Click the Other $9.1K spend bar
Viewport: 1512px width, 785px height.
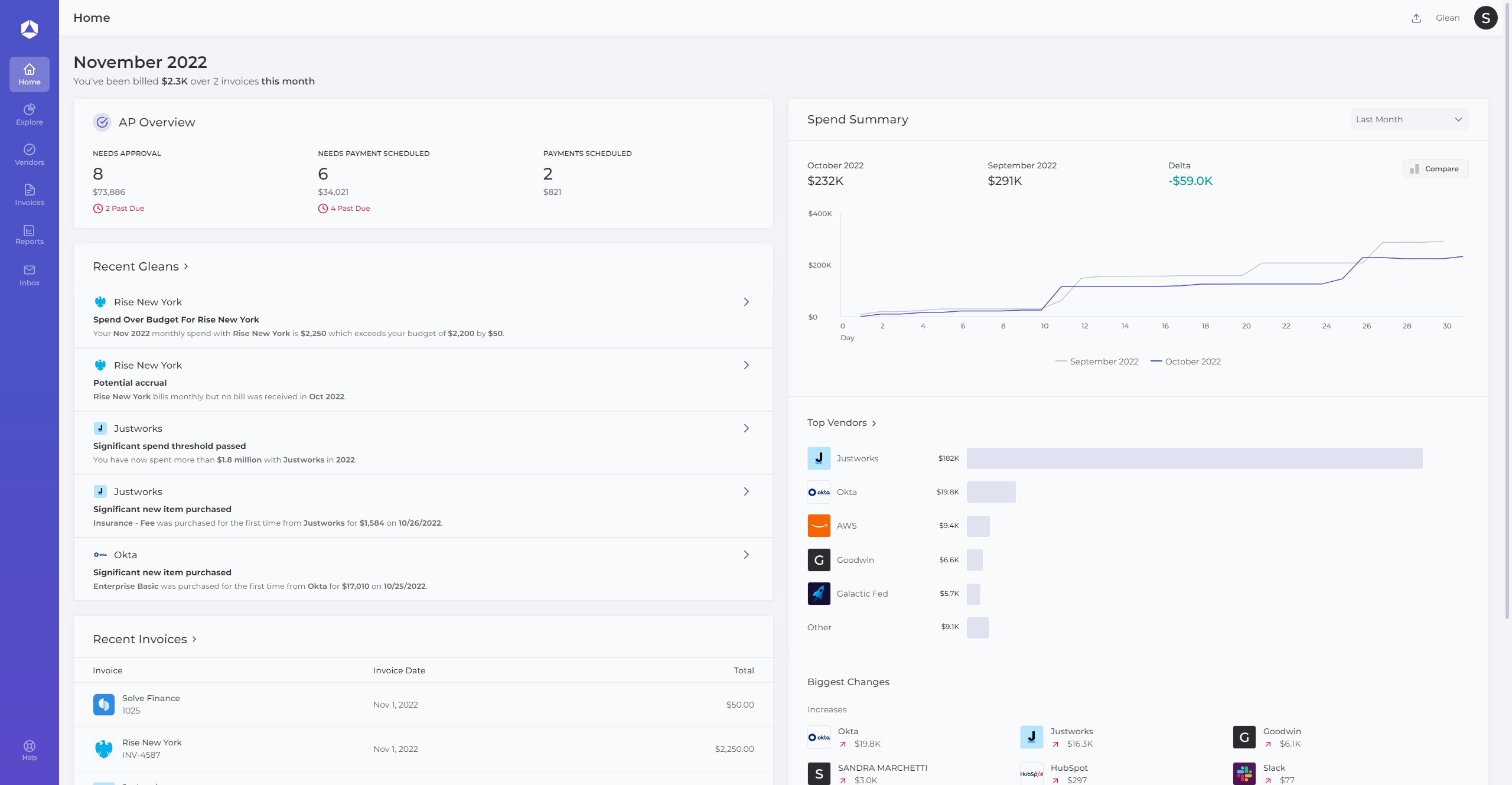click(978, 627)
